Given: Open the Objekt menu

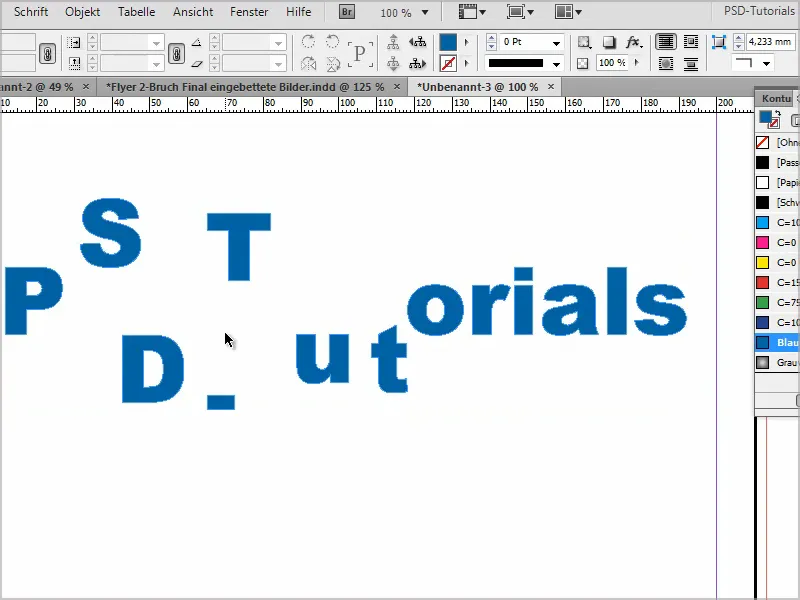Looking at the screenshot, I should 83,12.
